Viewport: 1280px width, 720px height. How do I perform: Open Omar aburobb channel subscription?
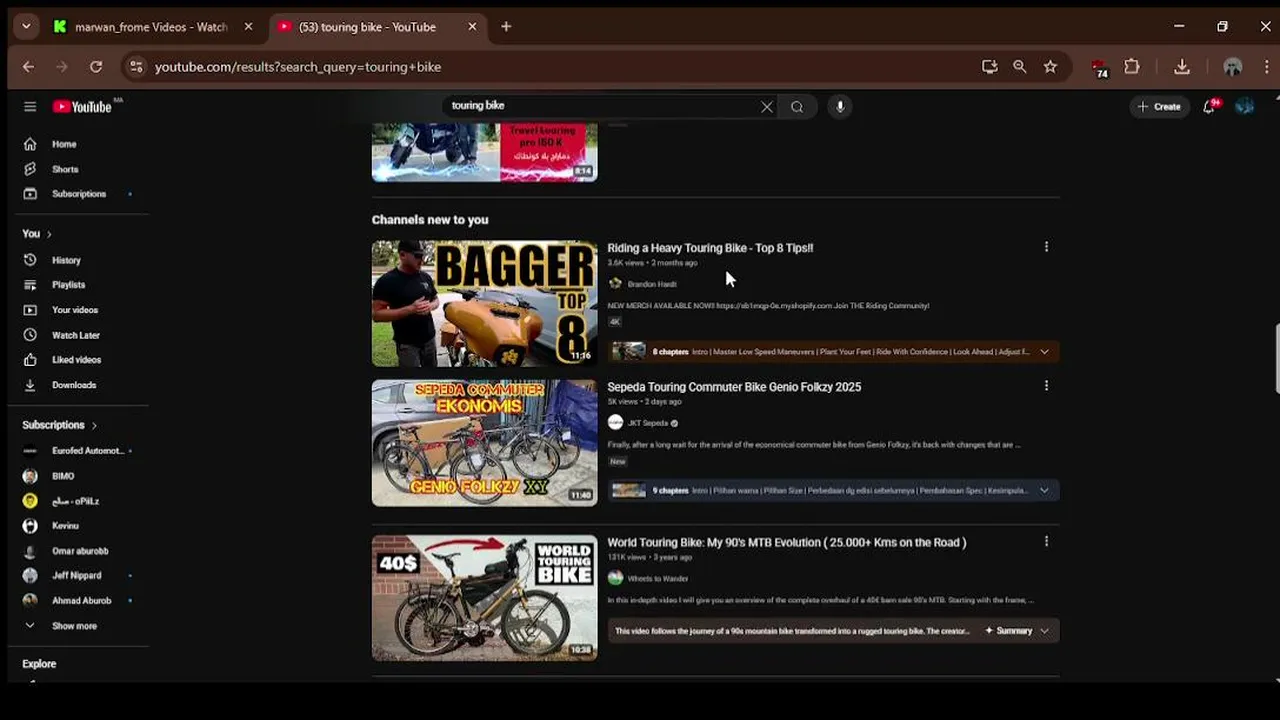pos(78,551)
